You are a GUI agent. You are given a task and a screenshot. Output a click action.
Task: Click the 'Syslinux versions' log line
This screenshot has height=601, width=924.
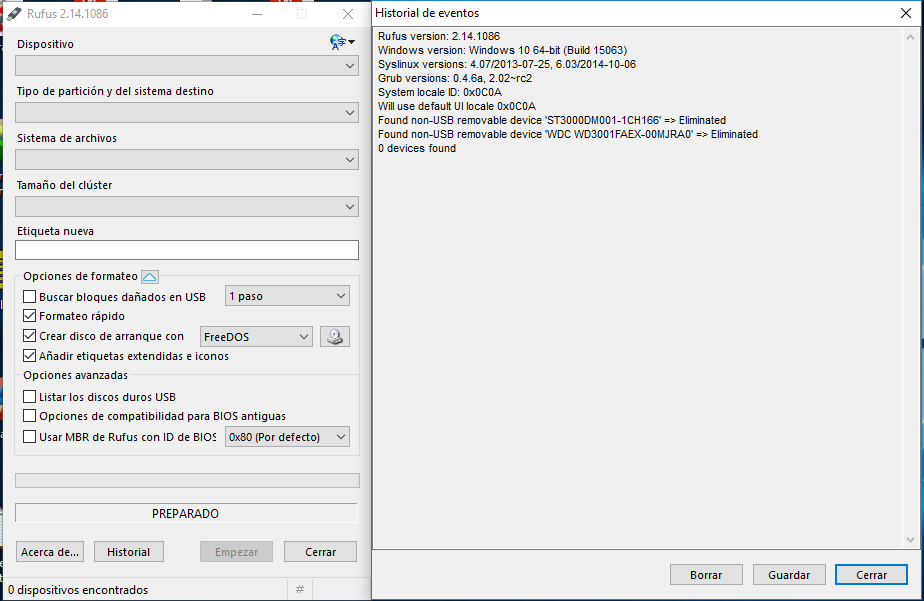point(507,64)
